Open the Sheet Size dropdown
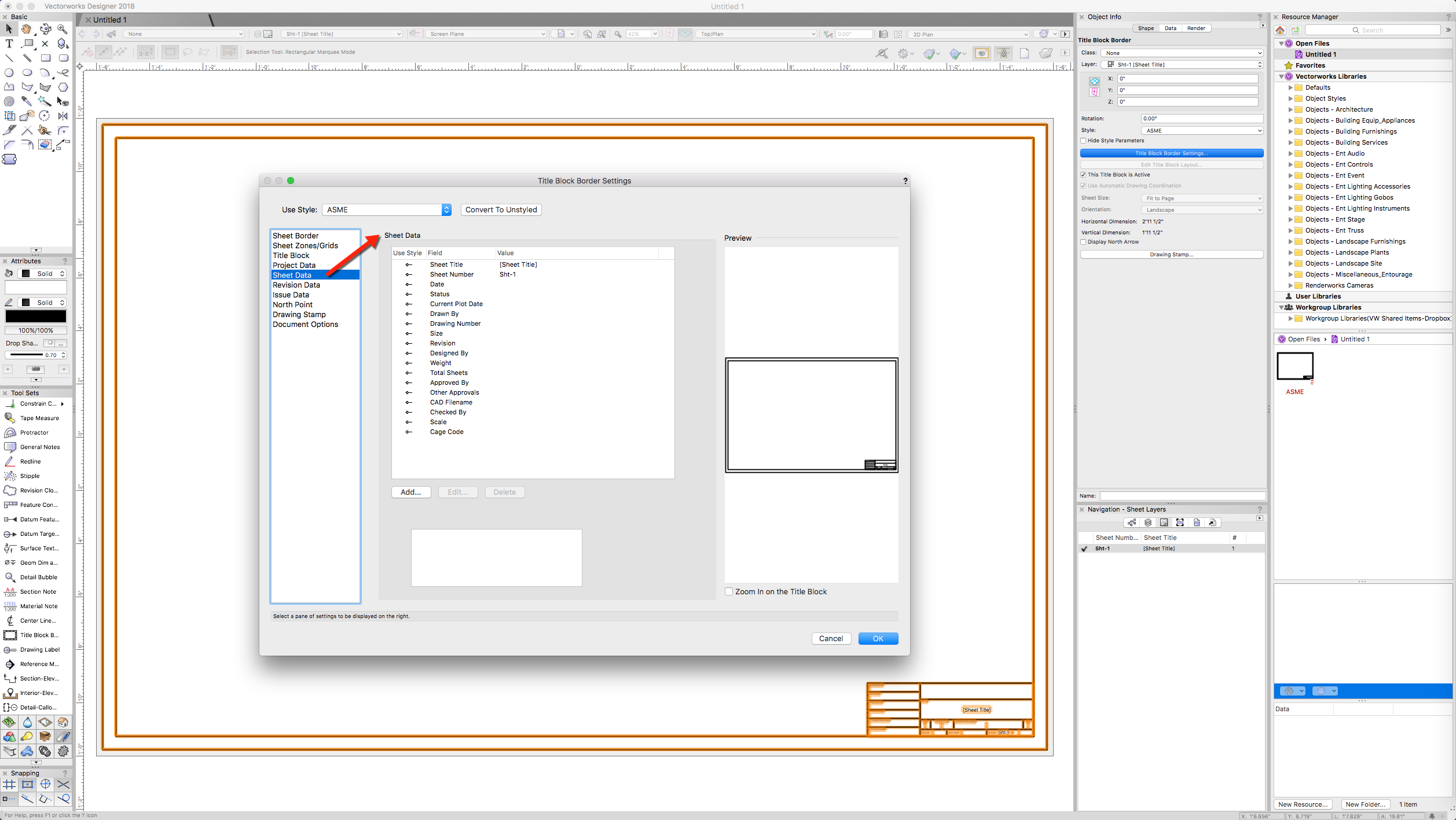Screen dimensions: 1456x820 (1202, 198)
